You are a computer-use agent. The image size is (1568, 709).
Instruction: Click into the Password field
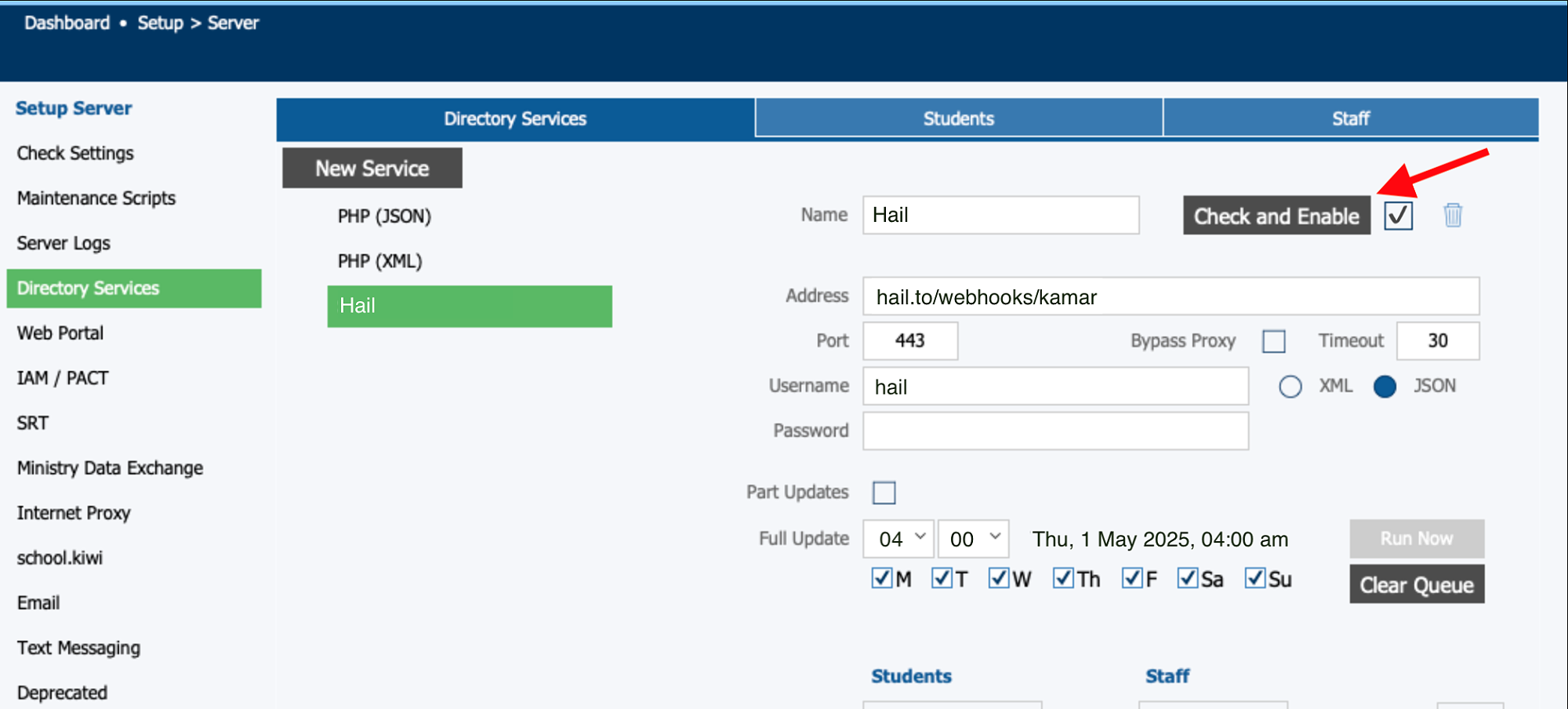tap(1054, 431)
